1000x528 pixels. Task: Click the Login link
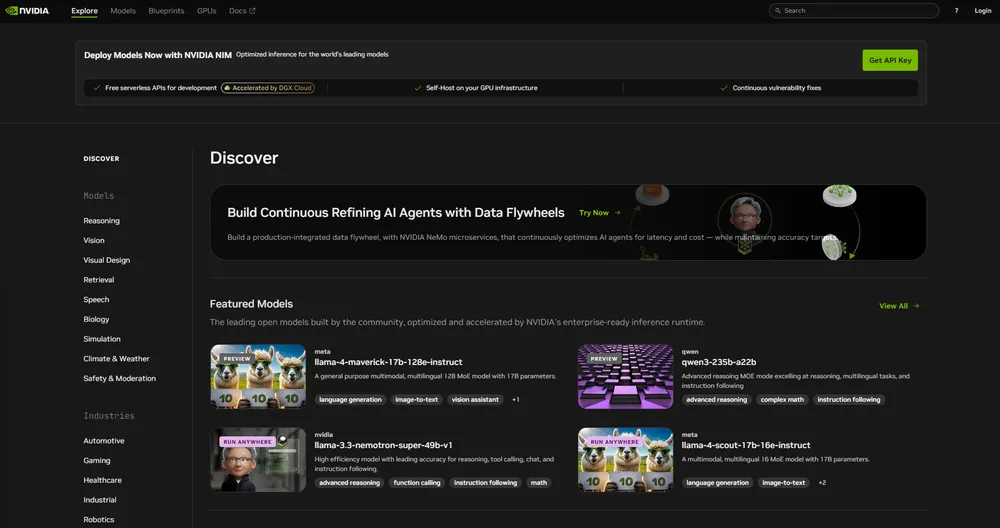coord(982,11)
